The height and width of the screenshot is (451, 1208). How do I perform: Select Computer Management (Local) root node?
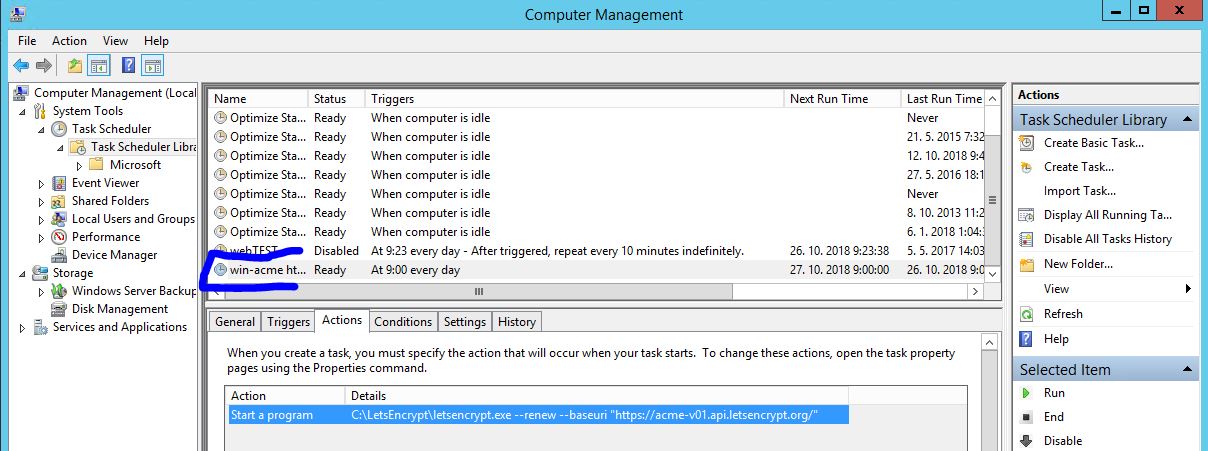click(x=114, y=93)
